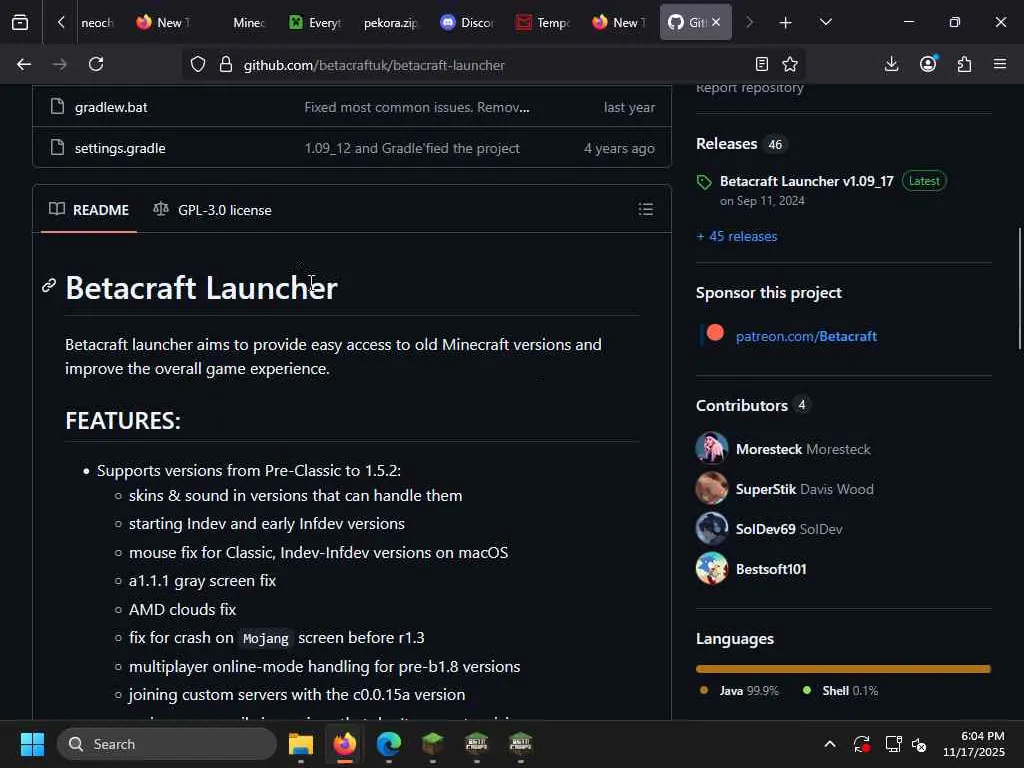Open the clock showing 6:04 PM
Image resolution: width=1024 pixels, height=768 pixels.
click(974, 744)
